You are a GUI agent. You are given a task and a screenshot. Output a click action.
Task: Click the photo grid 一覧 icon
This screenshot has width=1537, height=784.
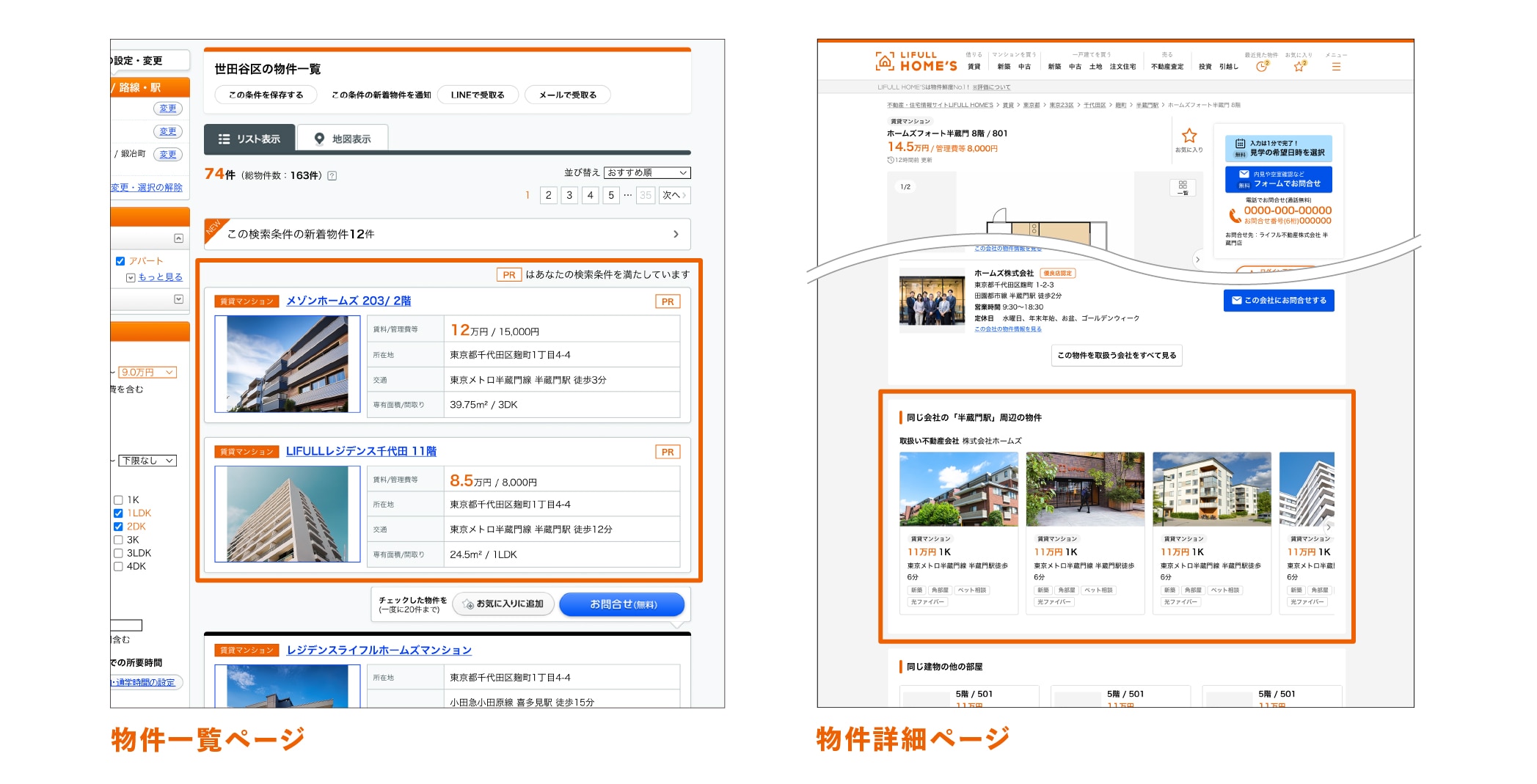point(1183,187)
